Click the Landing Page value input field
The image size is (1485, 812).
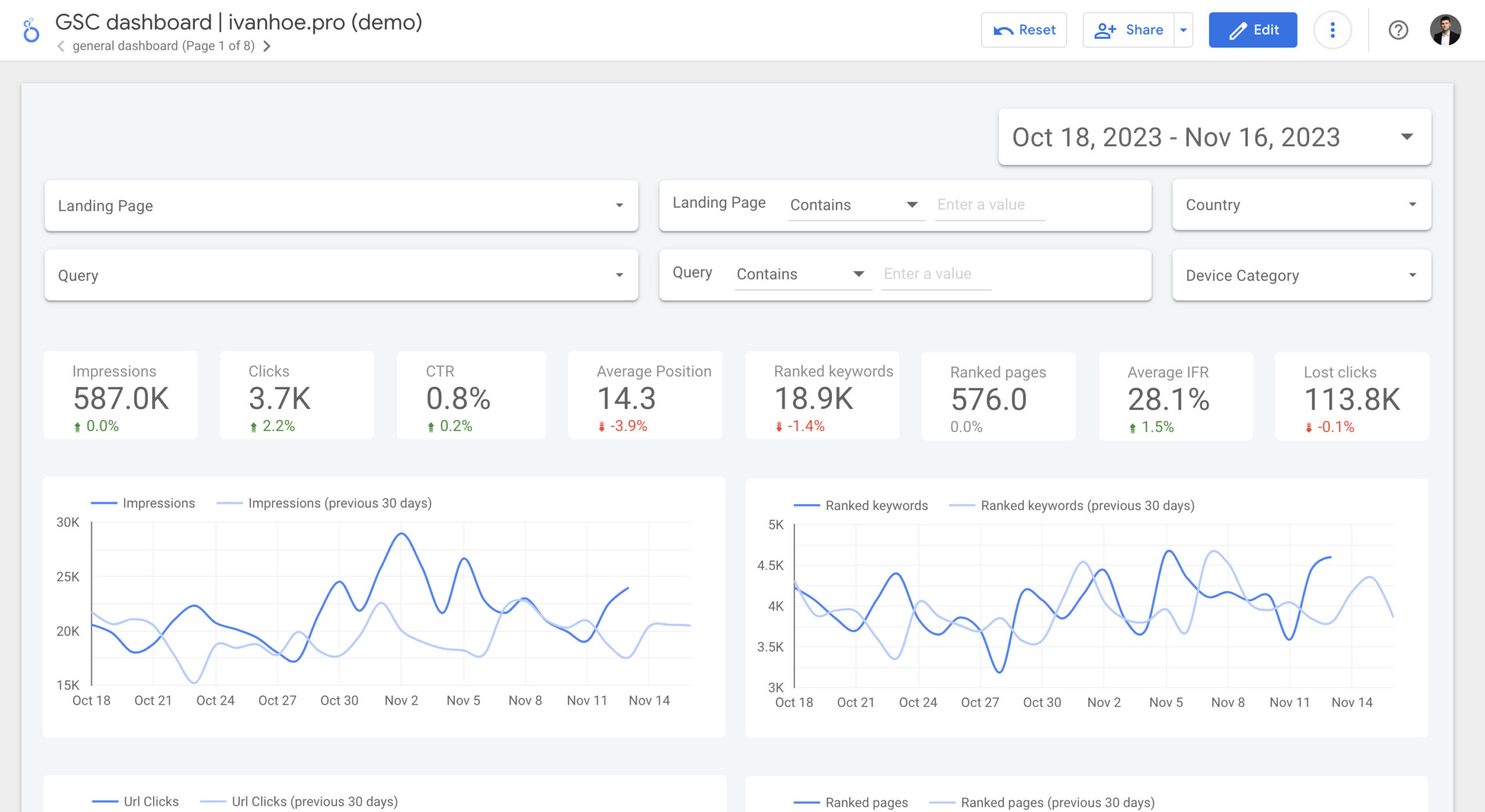coord(989,205)
